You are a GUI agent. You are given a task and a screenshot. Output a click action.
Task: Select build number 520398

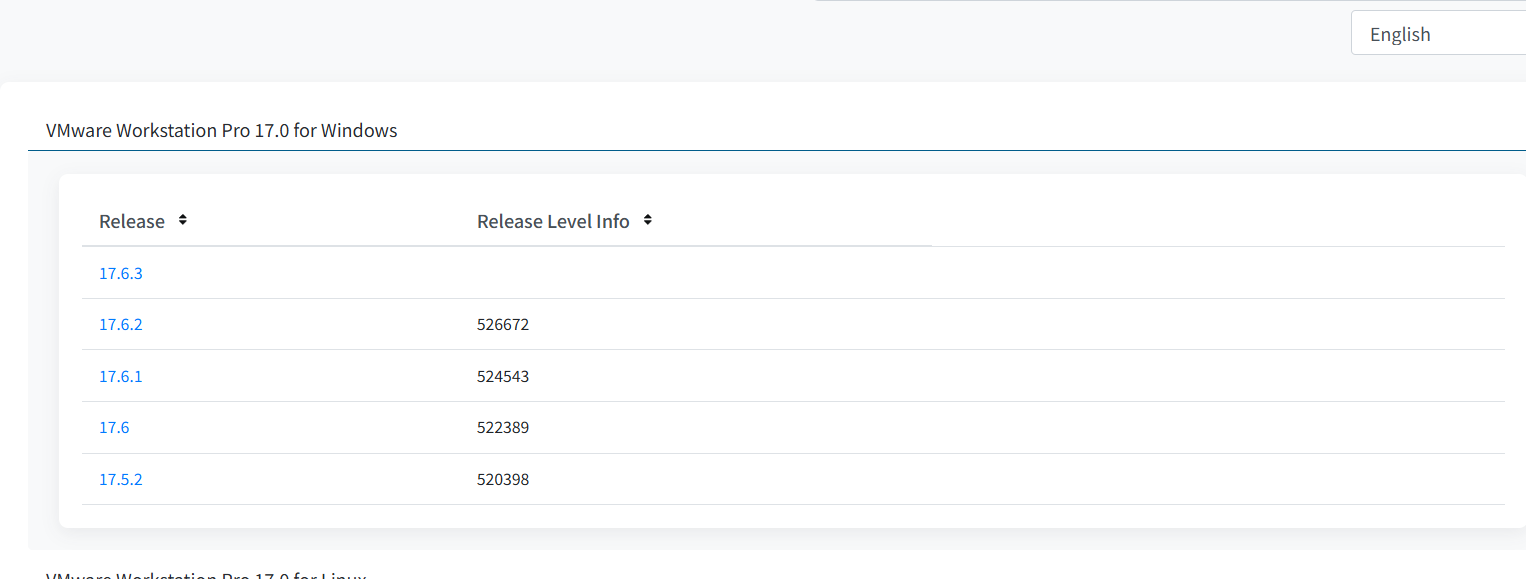503,480
